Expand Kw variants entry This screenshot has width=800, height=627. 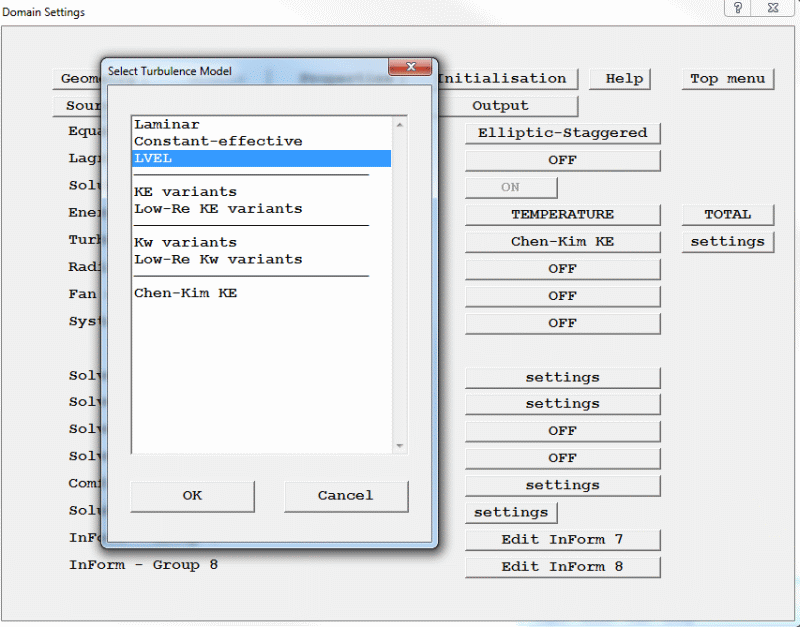click(185, 243)
